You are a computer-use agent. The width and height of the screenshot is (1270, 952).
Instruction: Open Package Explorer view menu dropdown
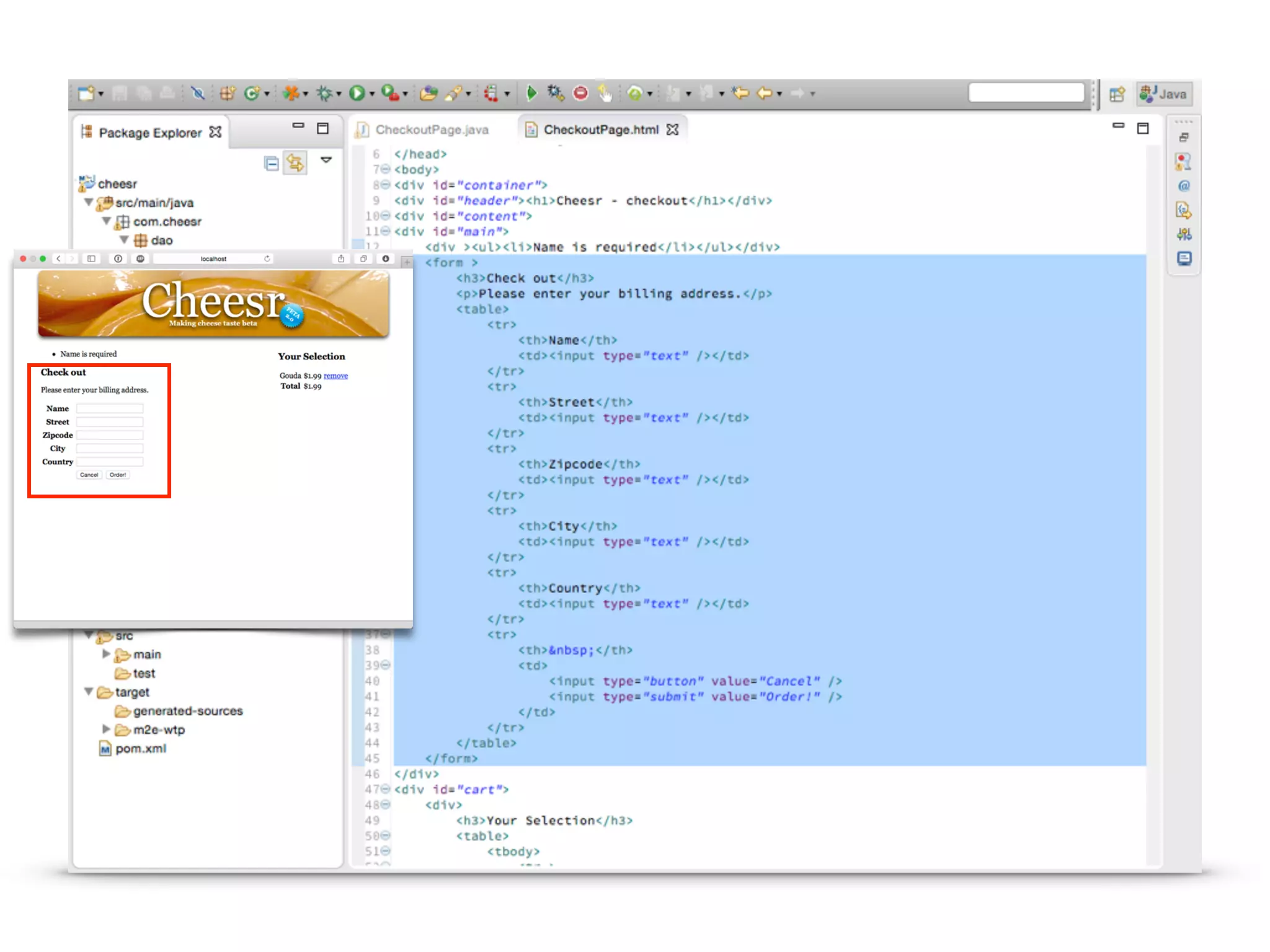coord(326,161)
